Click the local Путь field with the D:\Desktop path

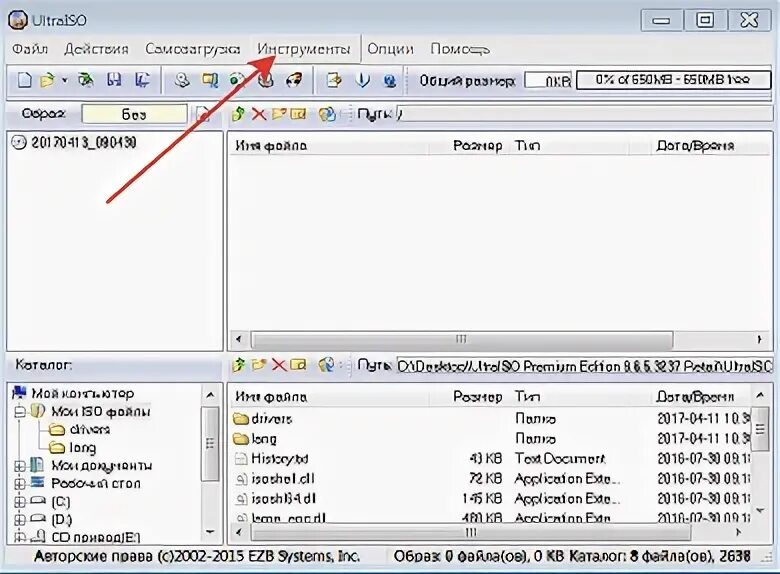[x=584, y=366]
